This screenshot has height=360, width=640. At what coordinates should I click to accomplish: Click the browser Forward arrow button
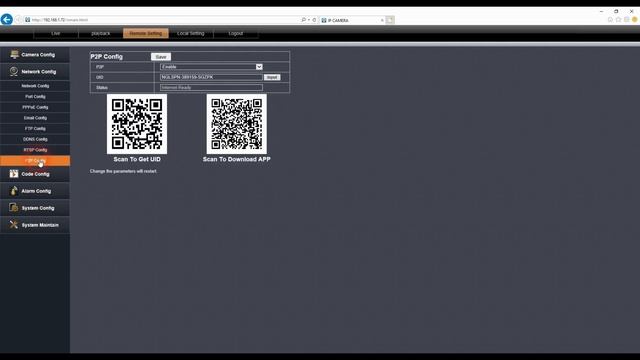pyautogui.click(x=18, y=20)
